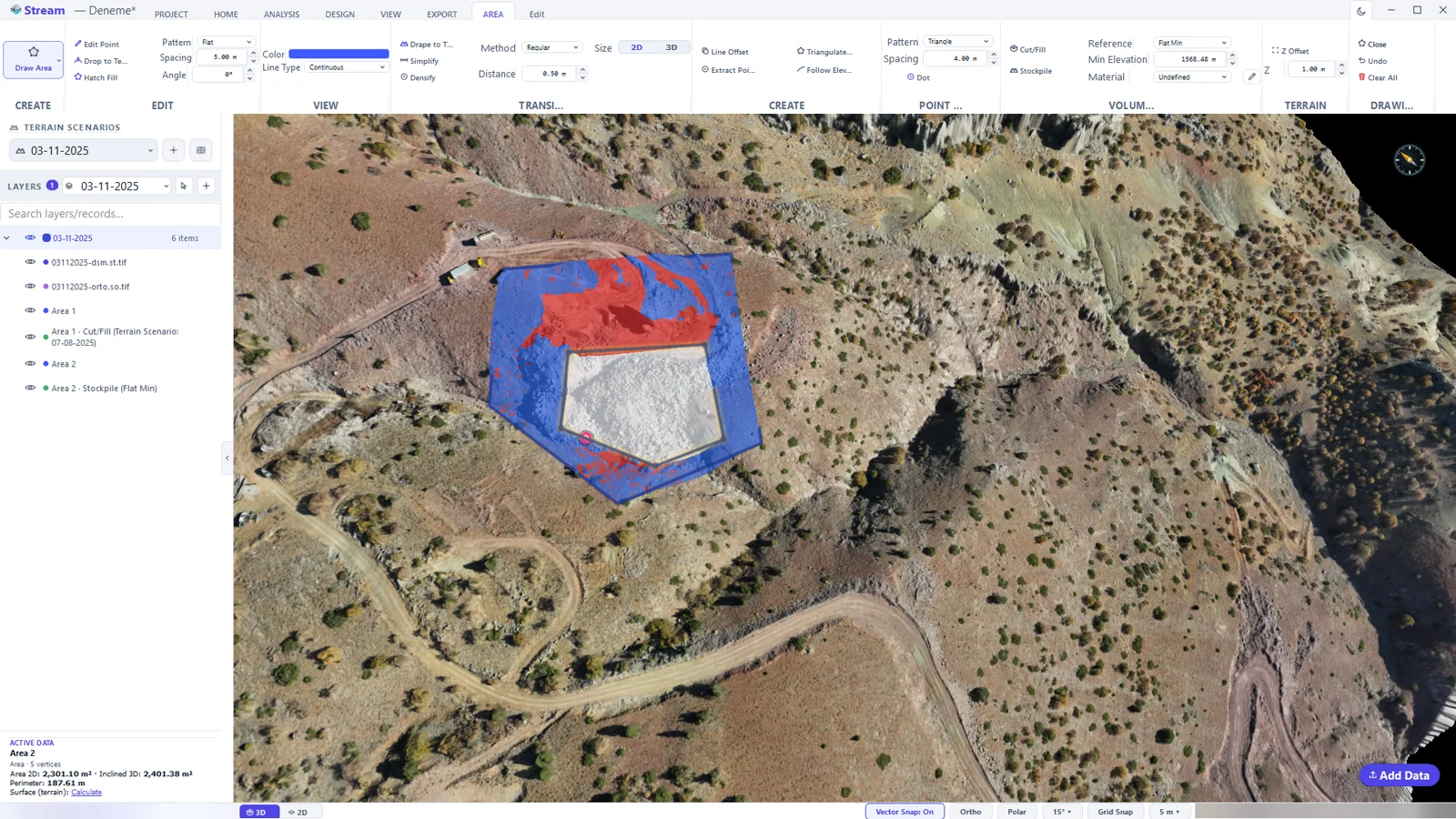Image resolution: width=1456 pixels, height=819 pixels.
Task: Select the Draw Area tool
Action: tap(34, 59)
